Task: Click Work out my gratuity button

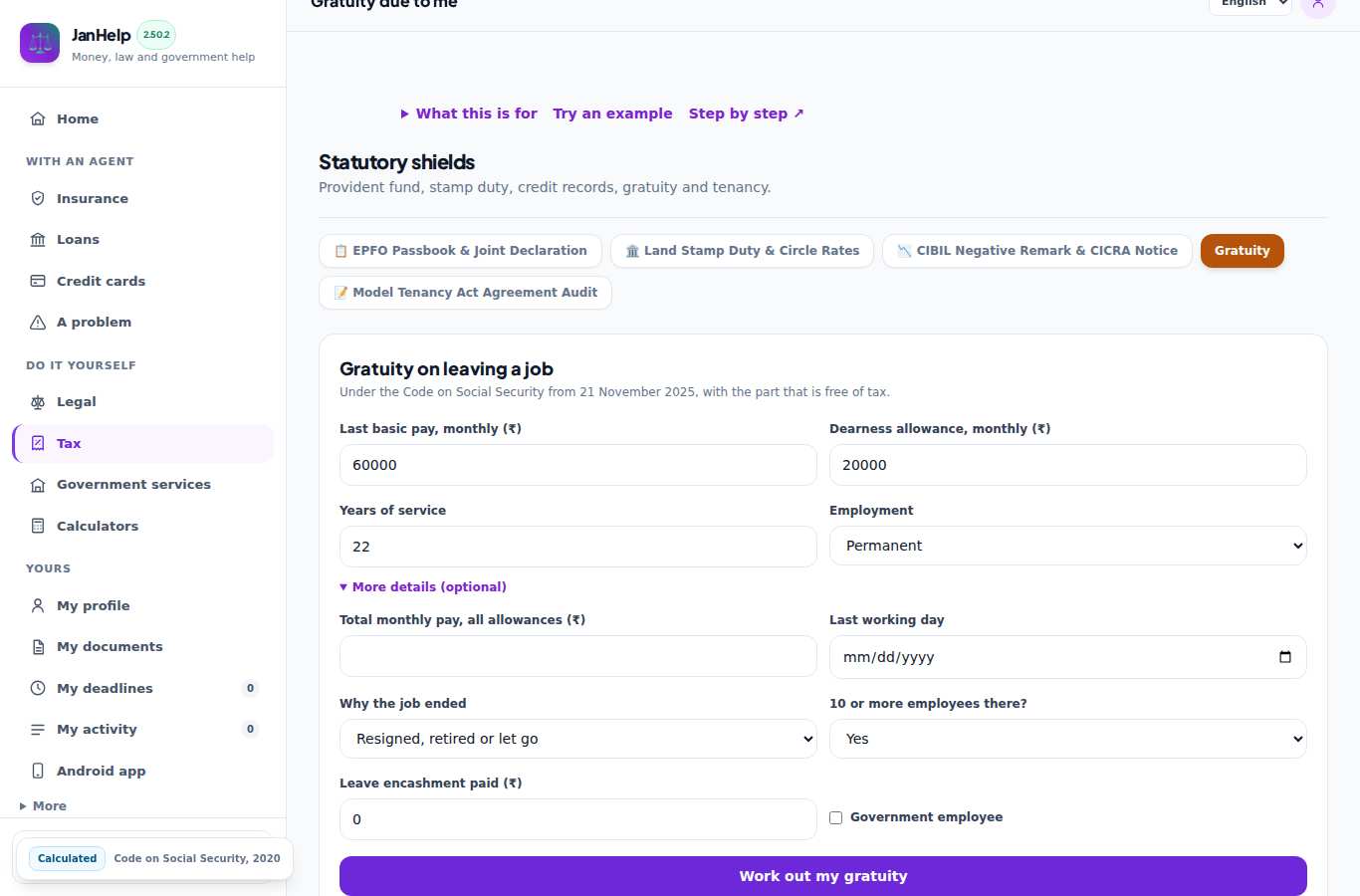Action: [822, 876]
